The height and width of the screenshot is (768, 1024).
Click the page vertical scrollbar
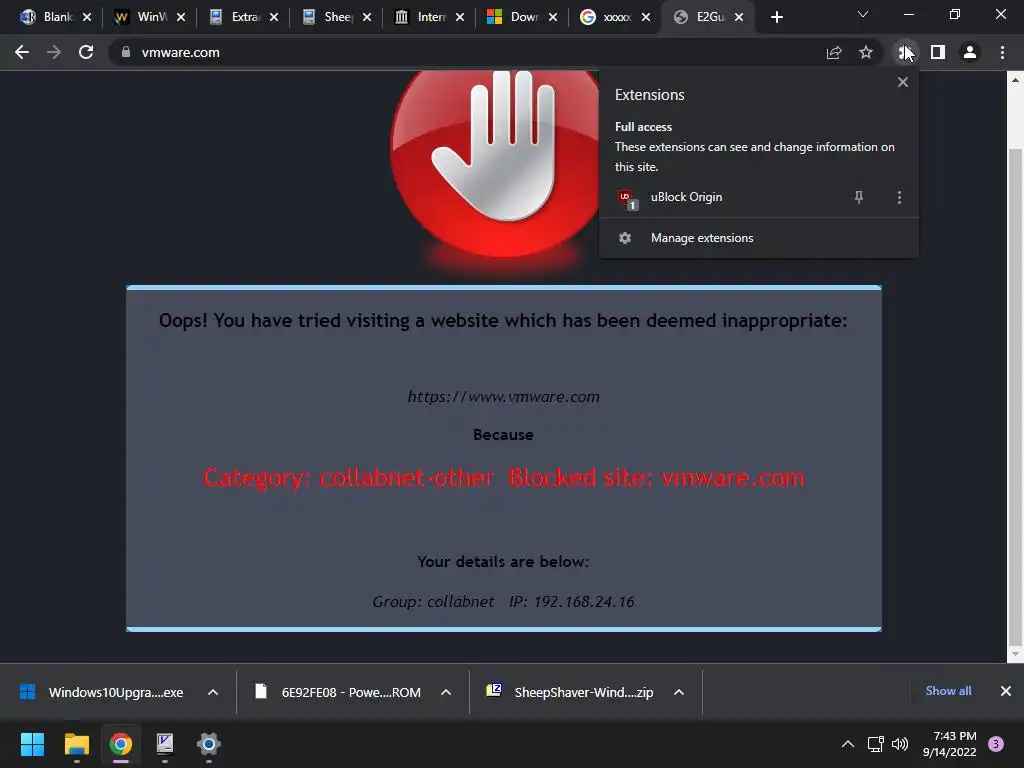tap(1015, 398)
